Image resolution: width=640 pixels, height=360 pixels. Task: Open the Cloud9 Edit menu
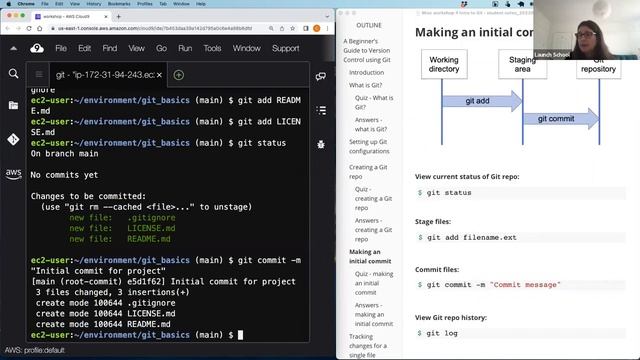point(84,48)
